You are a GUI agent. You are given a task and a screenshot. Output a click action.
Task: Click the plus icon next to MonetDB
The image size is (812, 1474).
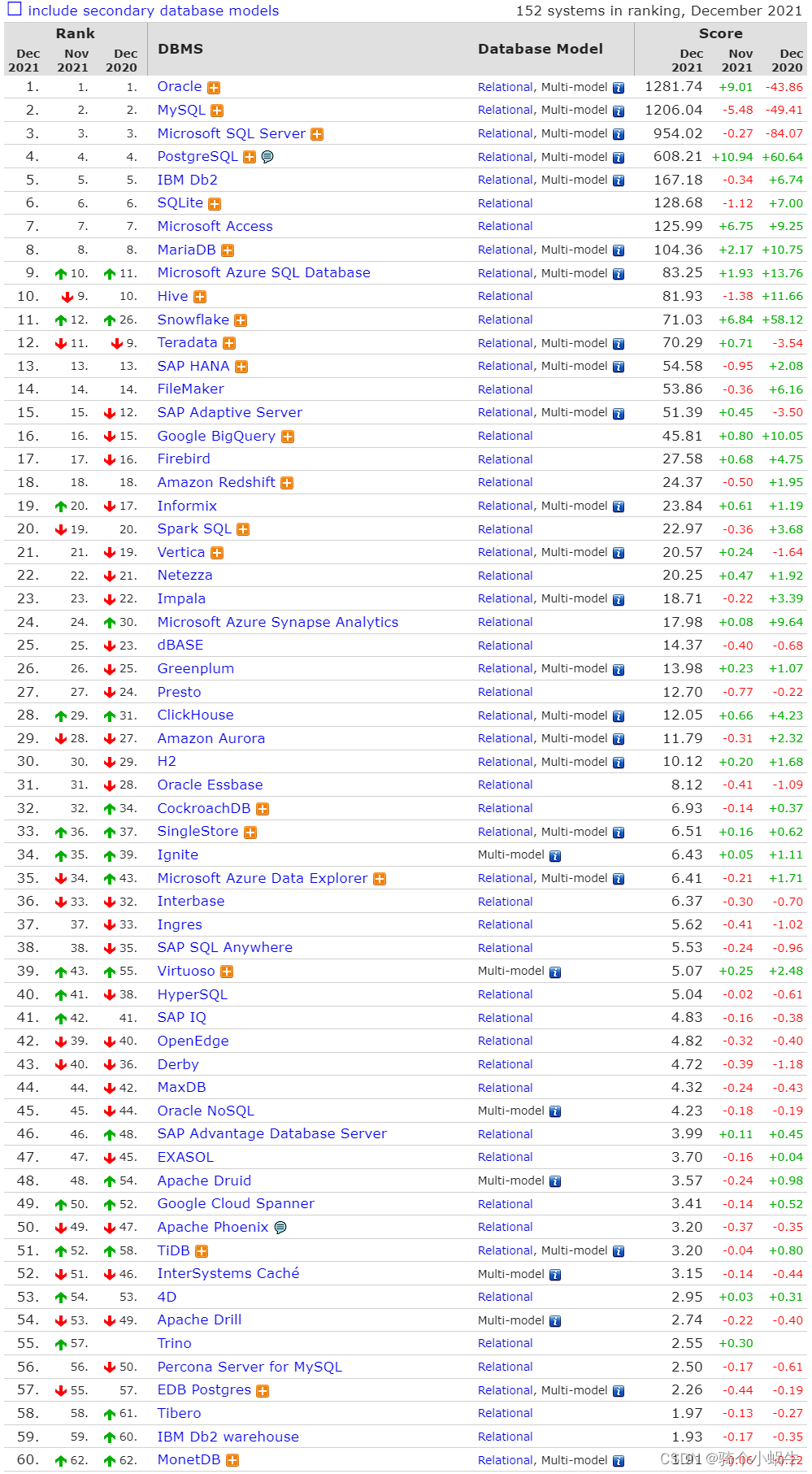pyautogui.click(x=232, y=1461)
